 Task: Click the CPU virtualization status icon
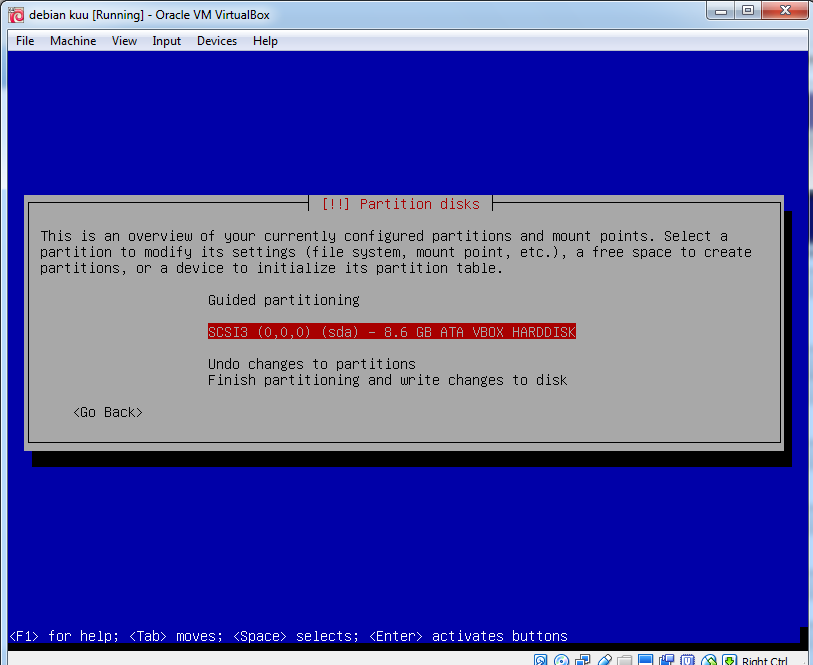pyautogui.click(x=688, y=660)
